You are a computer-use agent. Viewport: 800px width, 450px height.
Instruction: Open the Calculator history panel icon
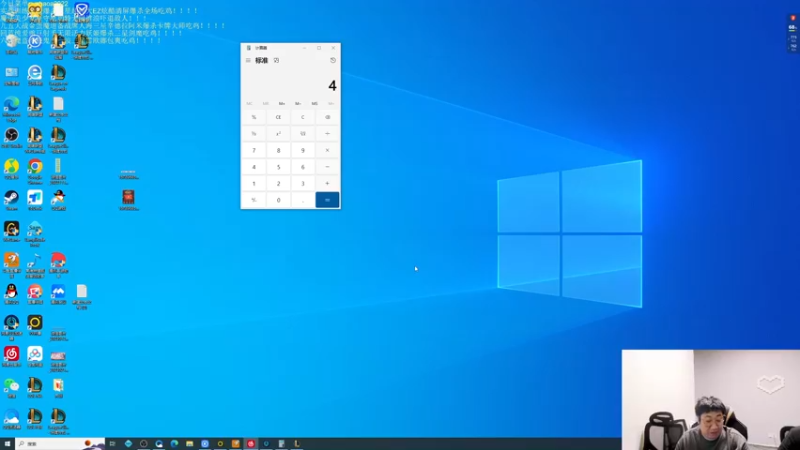333,60
